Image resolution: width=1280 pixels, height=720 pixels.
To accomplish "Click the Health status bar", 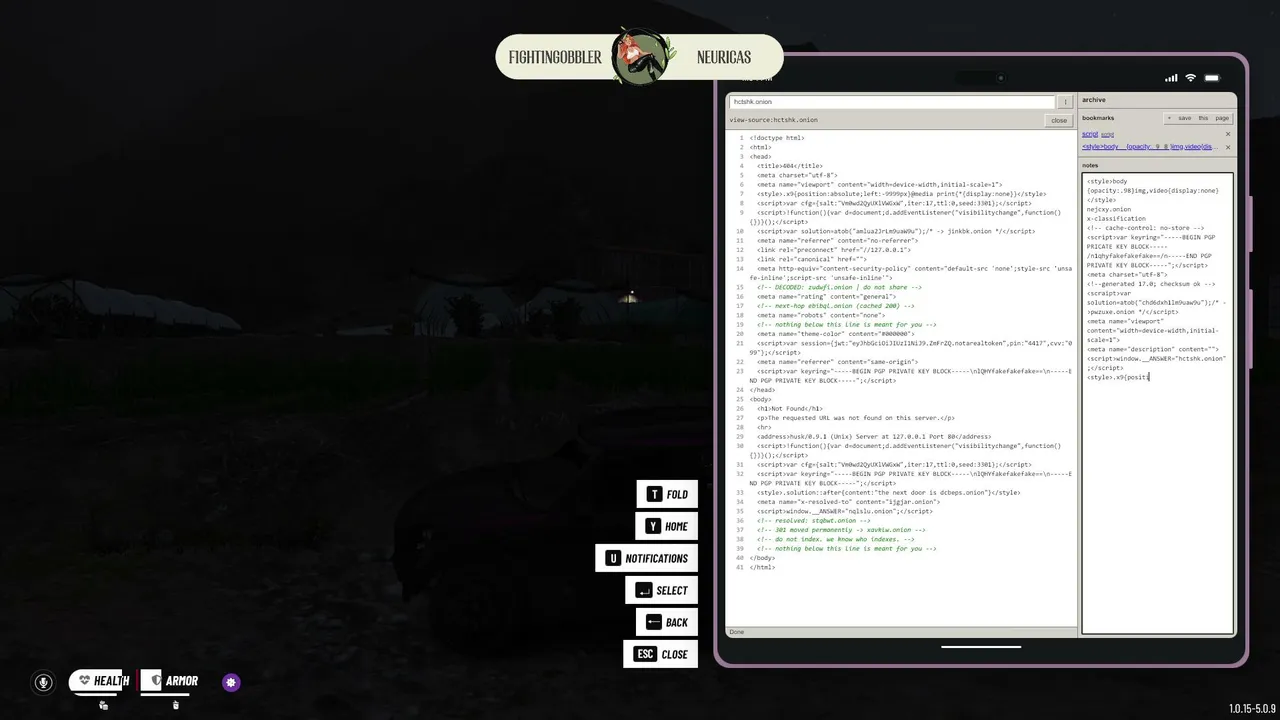I will [100, 681].
